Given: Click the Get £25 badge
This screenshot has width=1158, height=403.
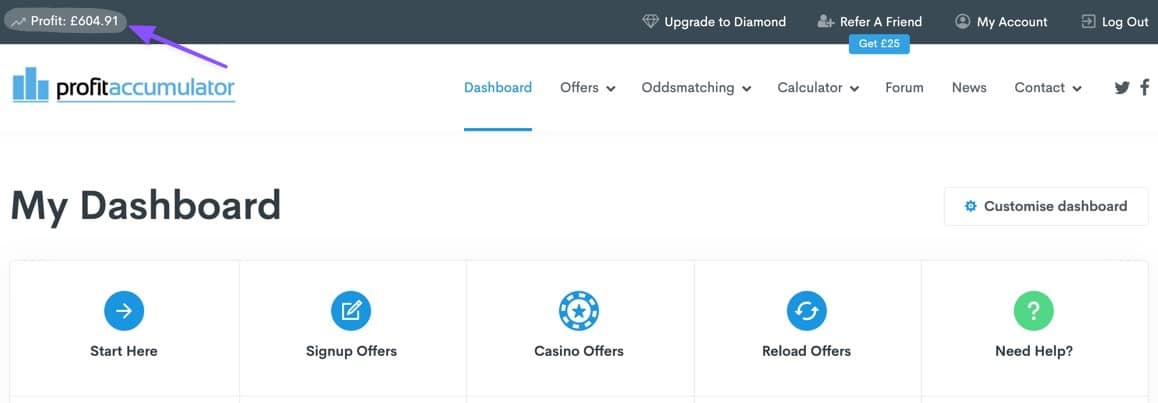Looking at the screenshot, I should click(879, 44).
